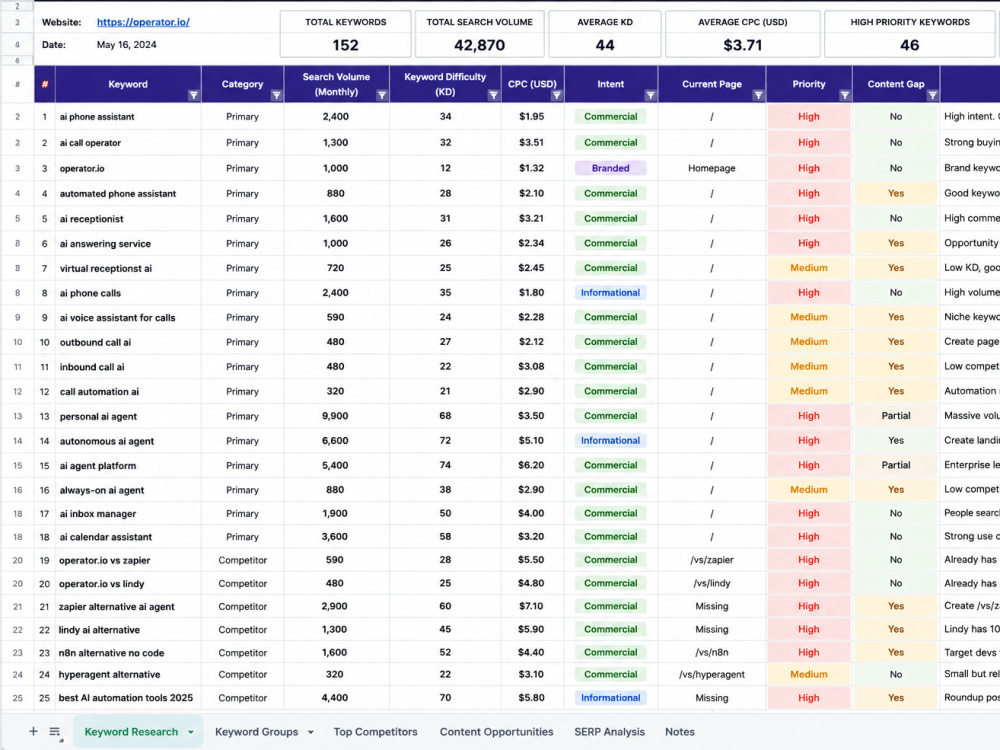Viewport: 1000px width, 750px height.
Task: Open the Content Gap column filter
Action: 932,96
